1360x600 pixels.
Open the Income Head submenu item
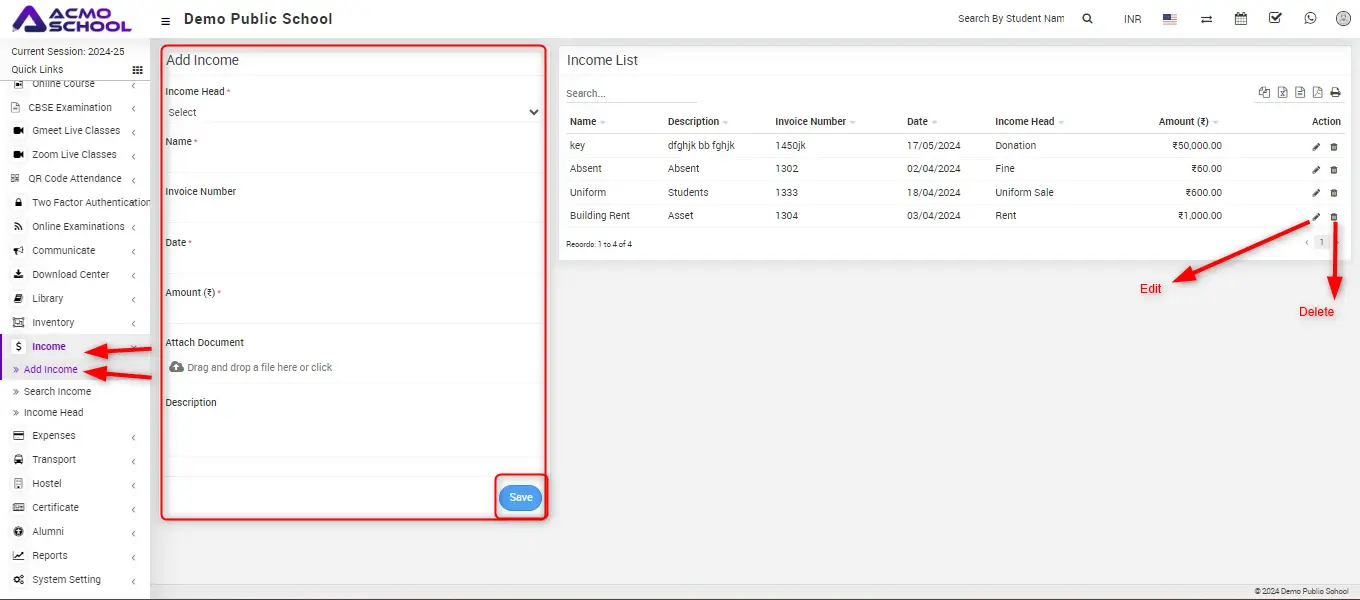(x=53, y=413)
